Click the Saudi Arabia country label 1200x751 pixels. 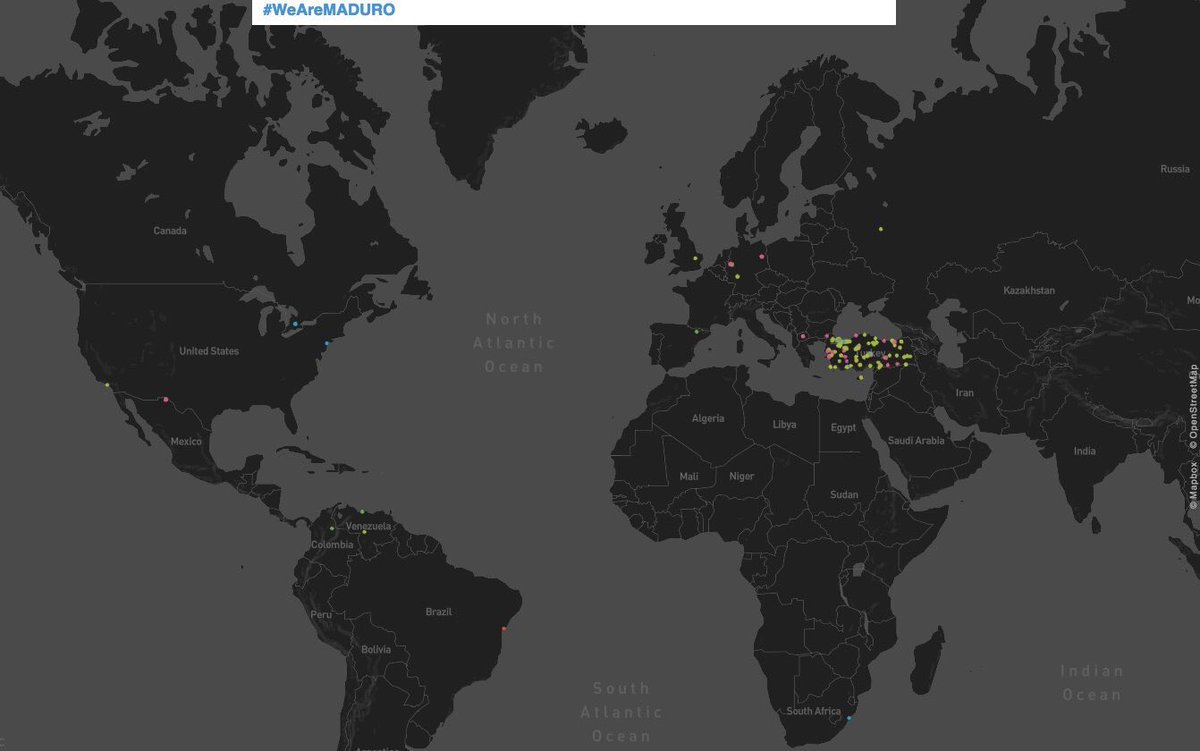point(916,440)
